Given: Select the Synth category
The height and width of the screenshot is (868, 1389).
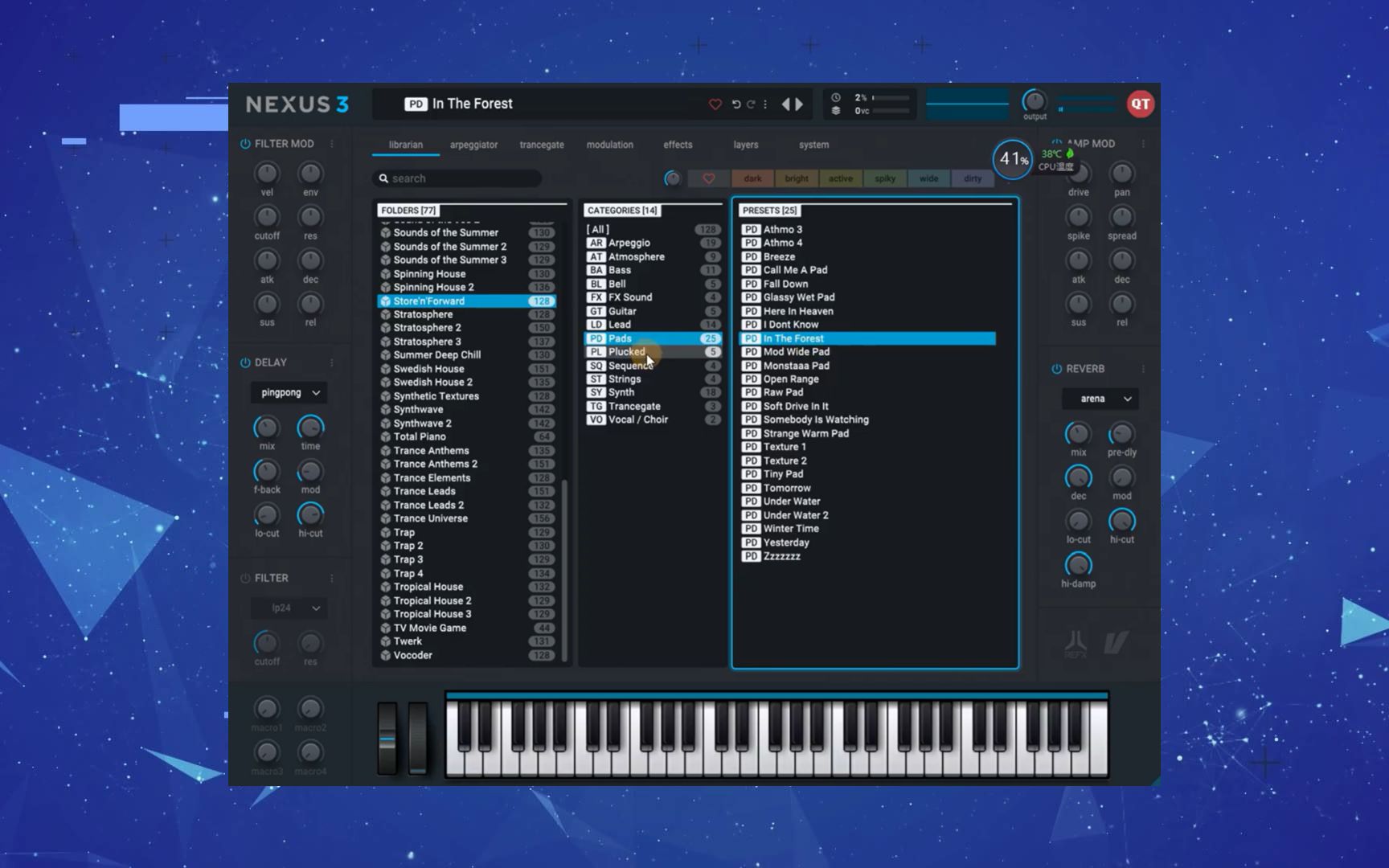Looking at the screenshot, I should 653,392.
